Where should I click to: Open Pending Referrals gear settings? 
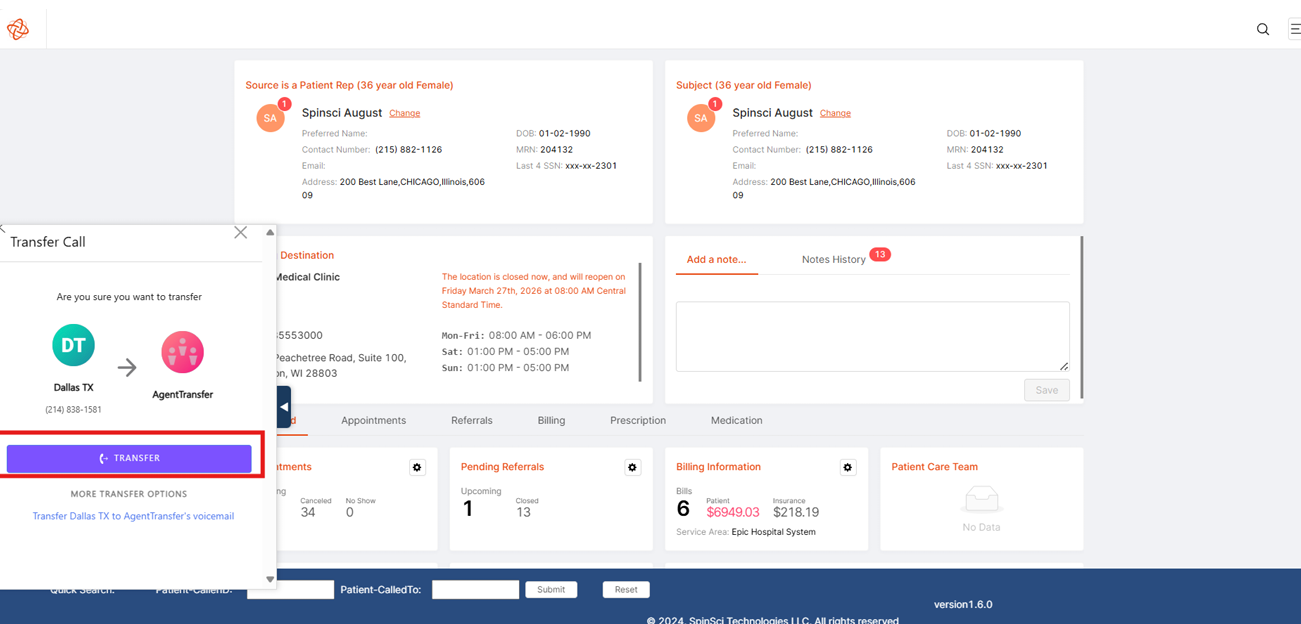pos(632,467)
